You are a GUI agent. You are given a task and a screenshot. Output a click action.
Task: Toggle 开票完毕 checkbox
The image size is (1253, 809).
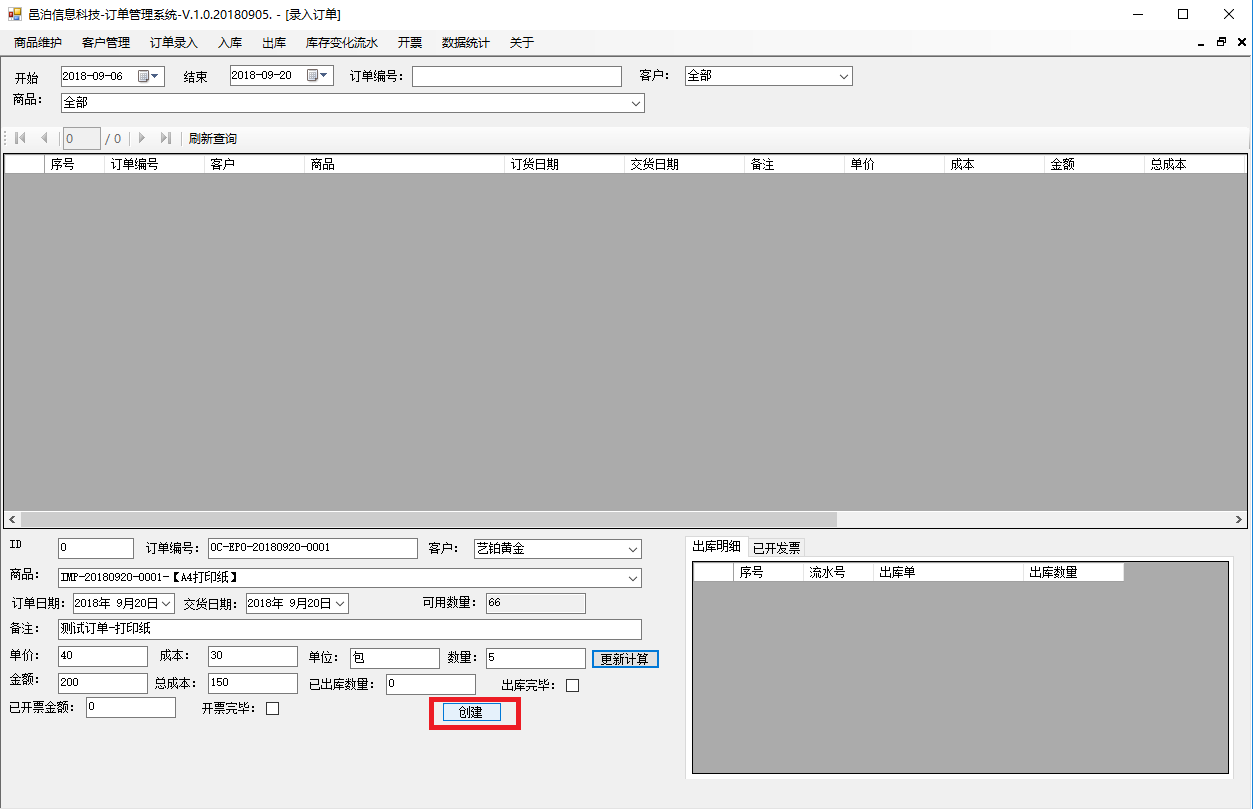pos(272,708)
